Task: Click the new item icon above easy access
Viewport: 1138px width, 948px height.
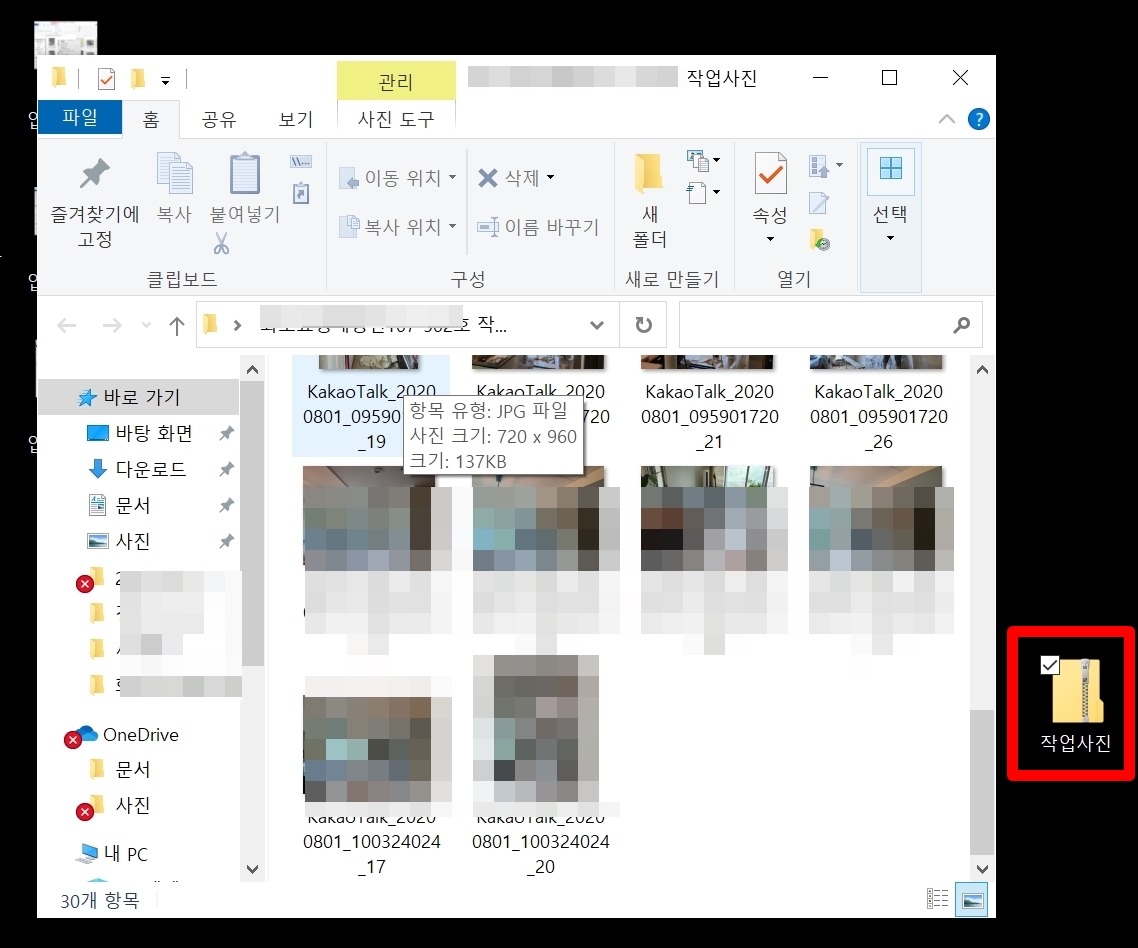Action: click(x=703, y=160)
